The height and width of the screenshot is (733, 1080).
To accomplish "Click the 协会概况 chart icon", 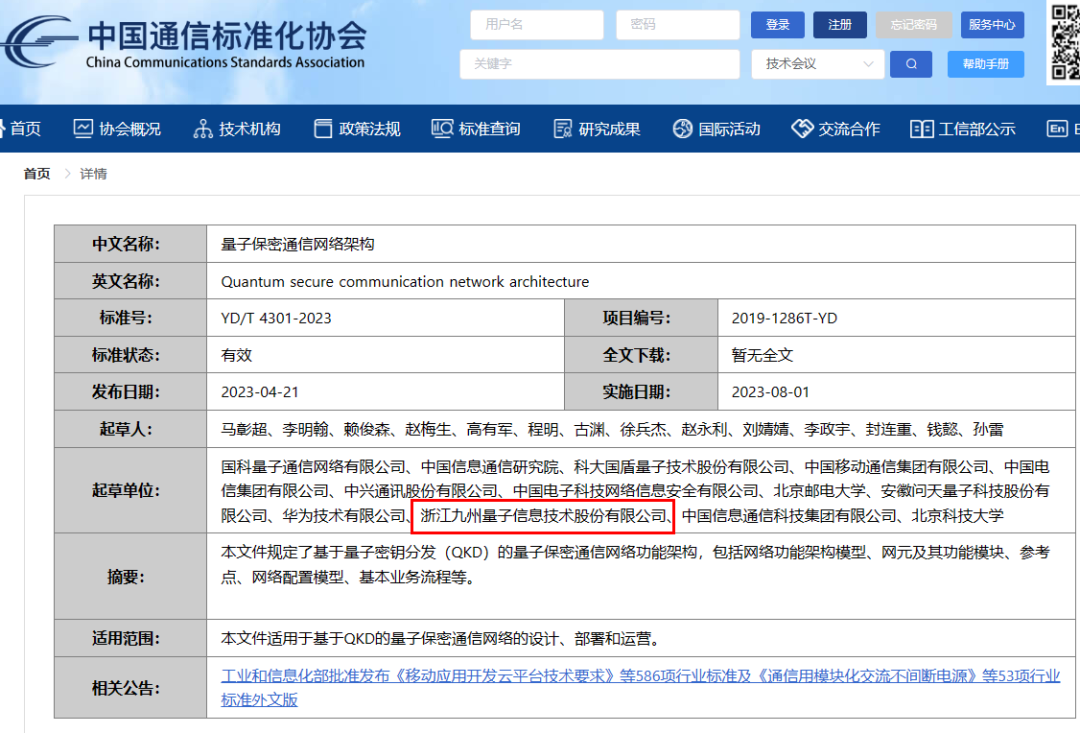I will point(83,129).
